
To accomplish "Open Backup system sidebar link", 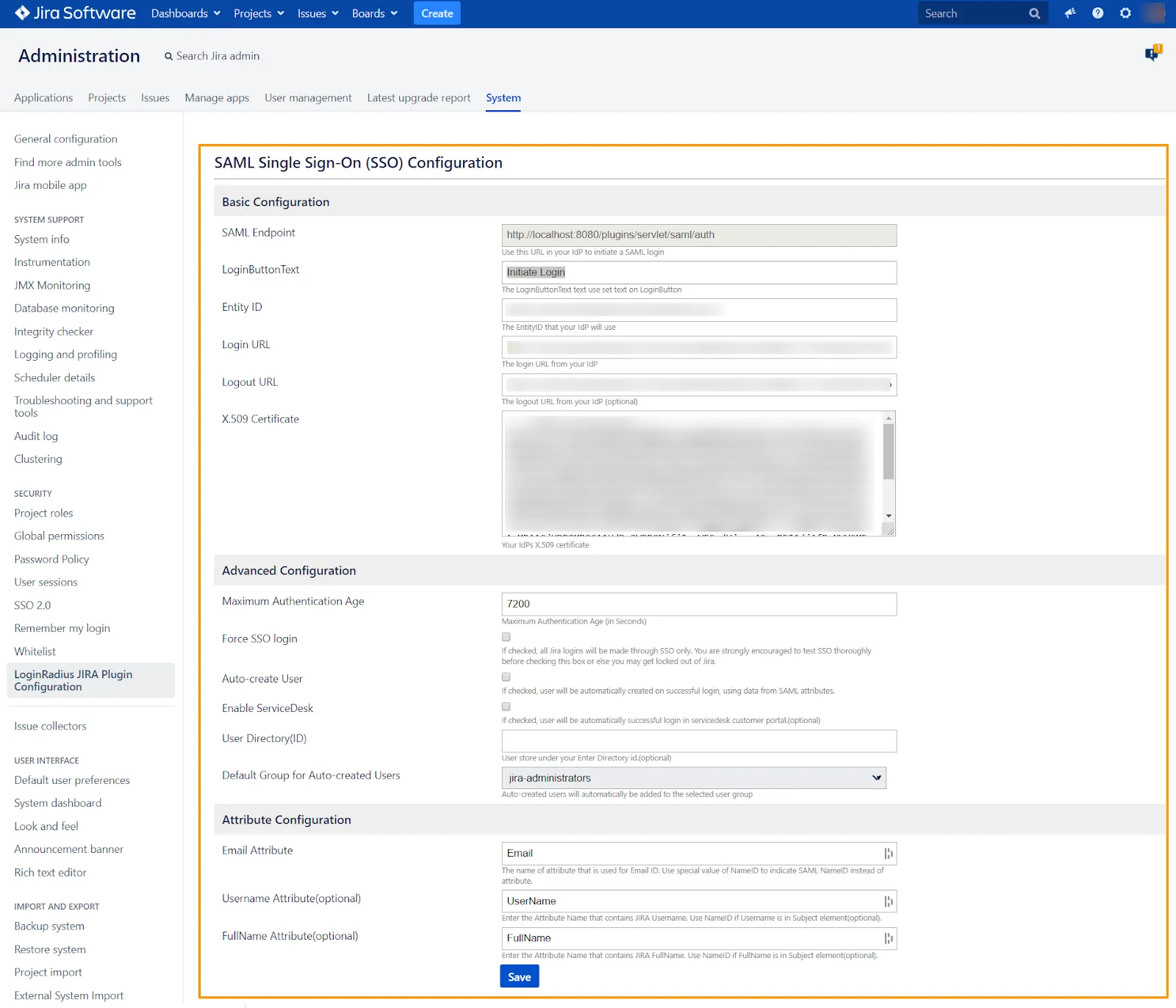I will (49, 926).
